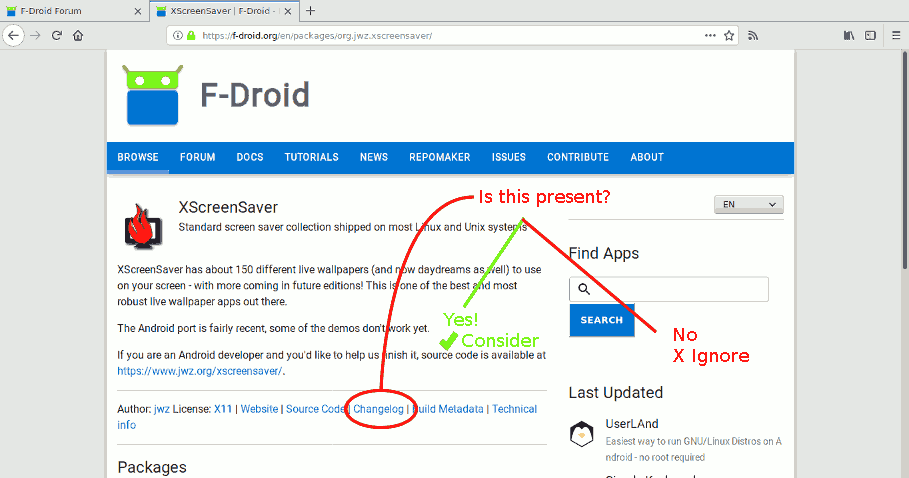
Task: Open the BROWSE navigation item
Action: pyautogui.click(x=138, y=157)
